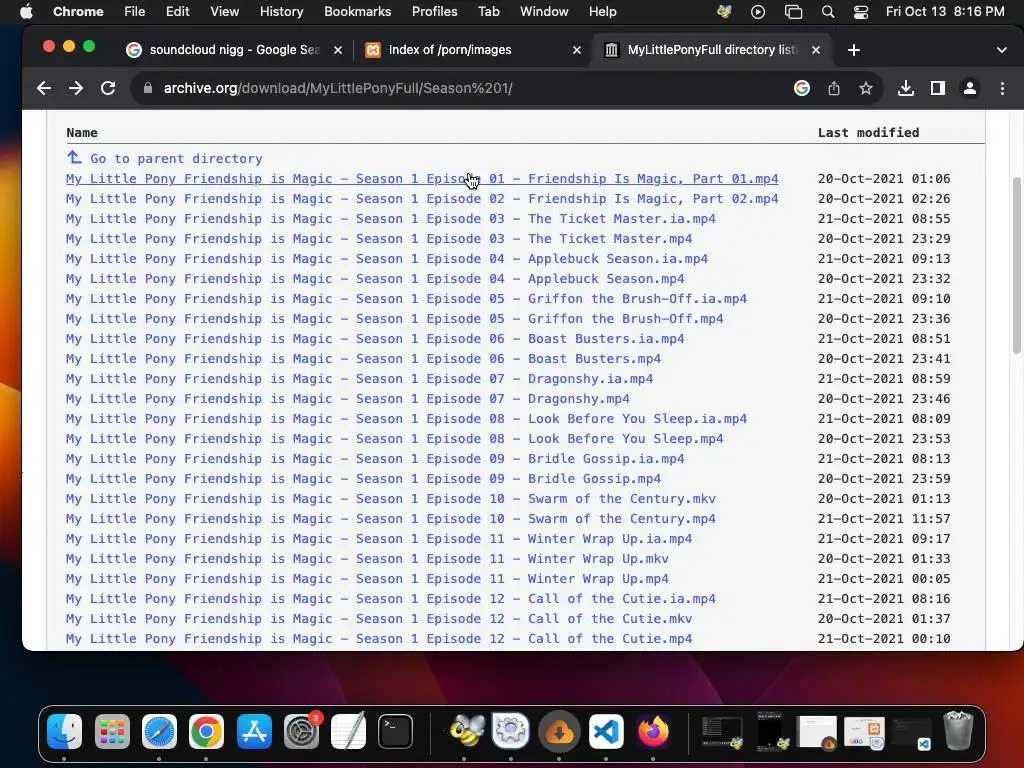This screenshot has height=768, width=1024.
Task: Open System Settings from the dock
Action: (301, 731)
